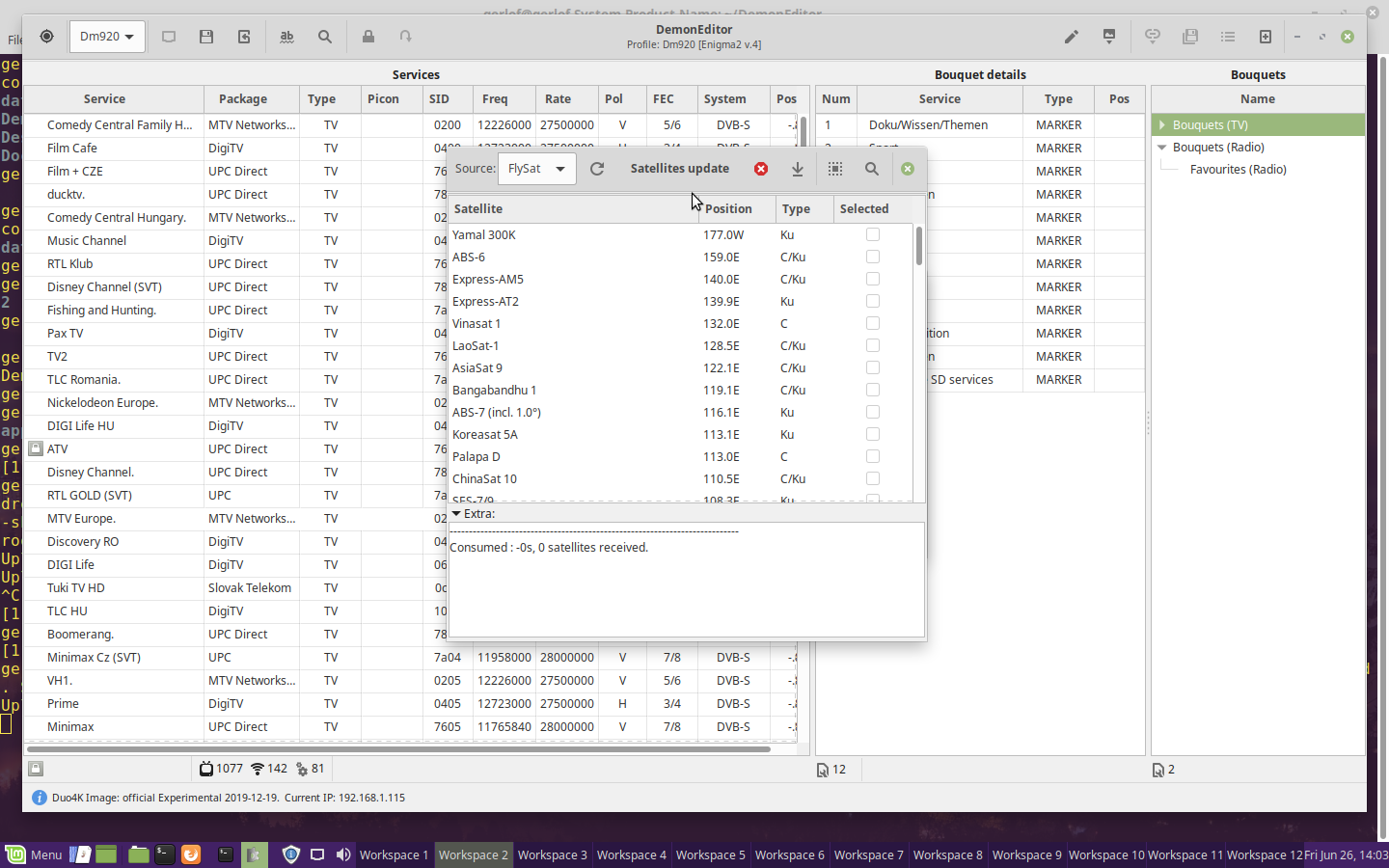Viewport: 1389px width, 868px height.
Task: Open the picon image download icon
Action: [x=1109, y=37]
